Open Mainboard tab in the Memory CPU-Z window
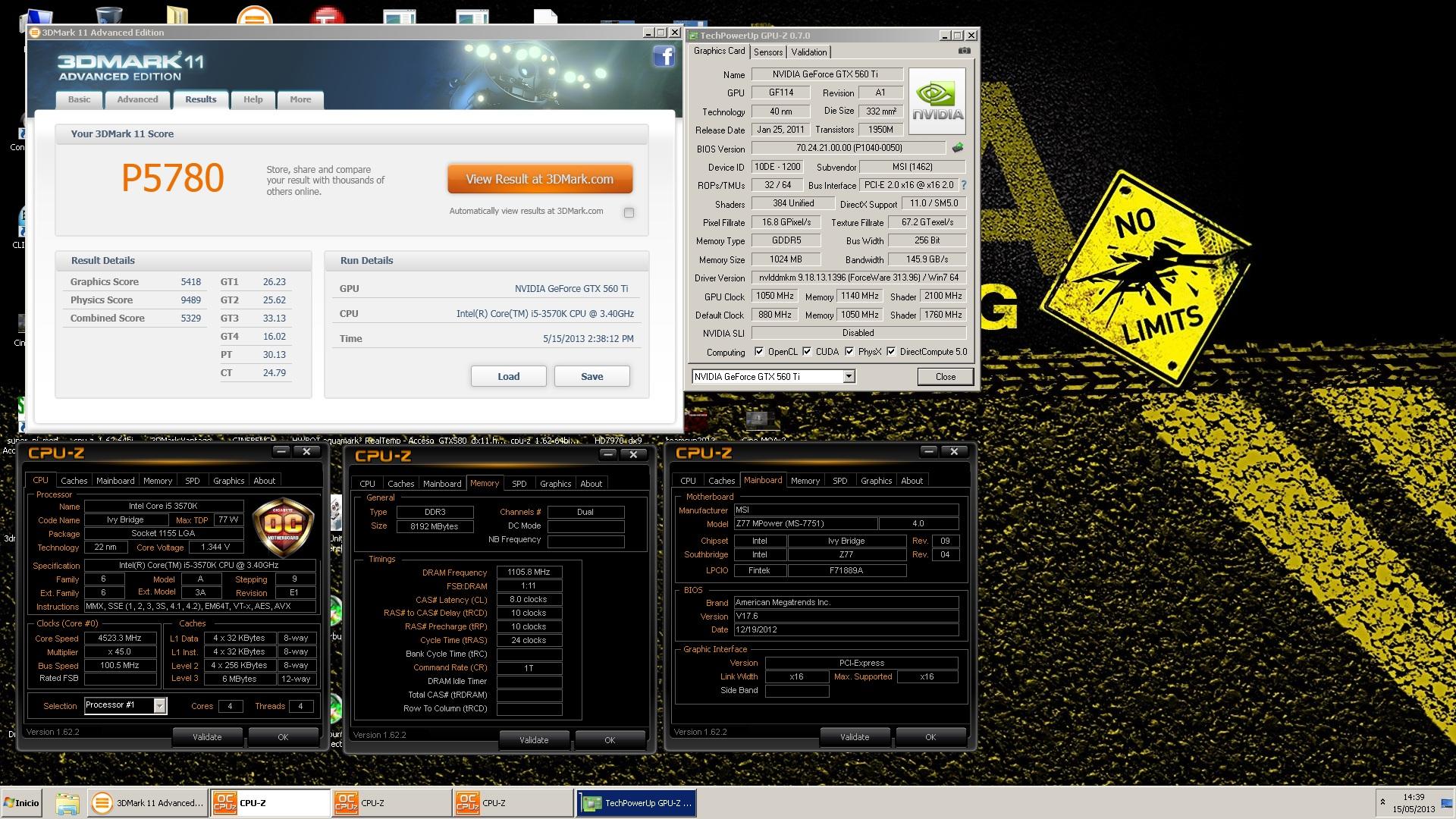Viewport: 1456px width, 819px height. click(442, 484)
